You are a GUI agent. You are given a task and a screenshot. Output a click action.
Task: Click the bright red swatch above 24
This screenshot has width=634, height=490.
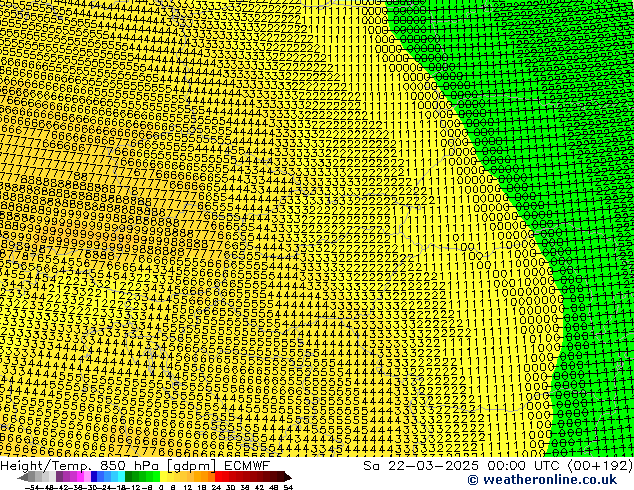[x=218, y=477]
